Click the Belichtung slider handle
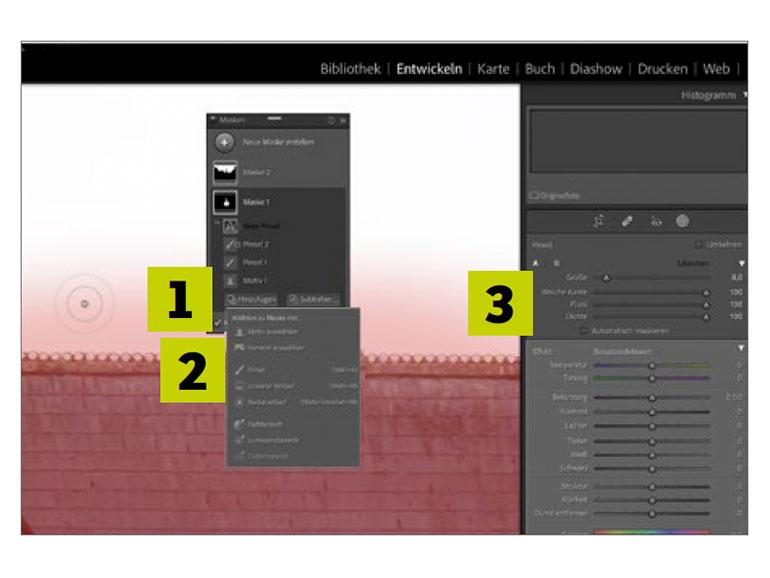770x578 pixels. pos(652,397)
